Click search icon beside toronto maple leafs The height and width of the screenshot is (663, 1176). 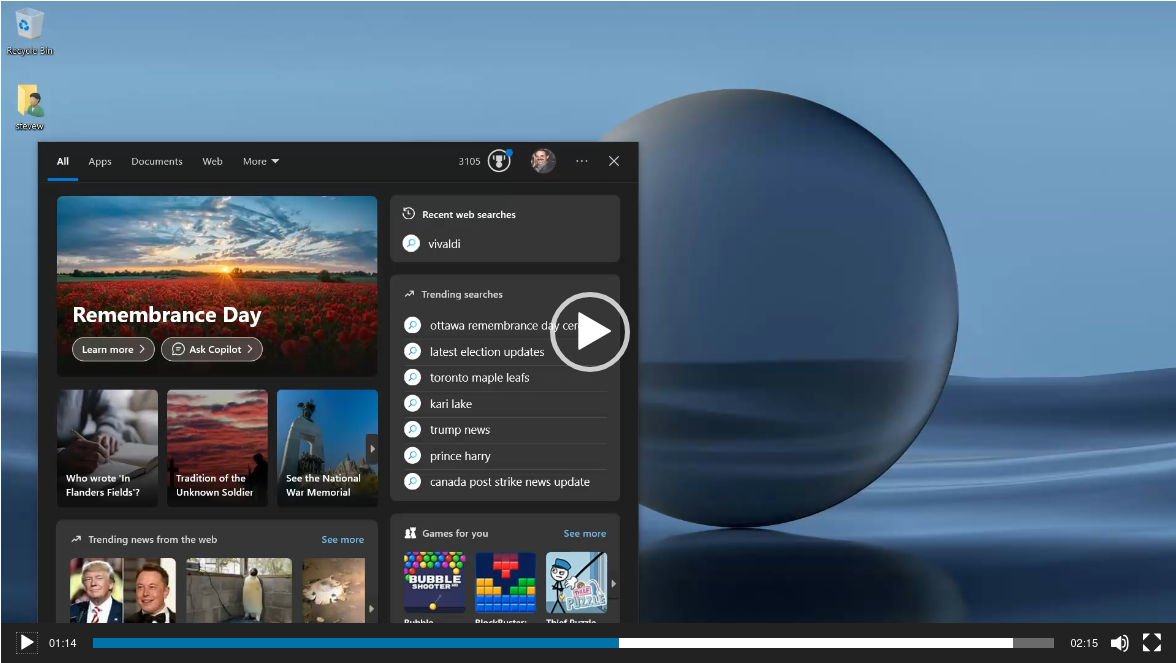click(x=412, y=377)
